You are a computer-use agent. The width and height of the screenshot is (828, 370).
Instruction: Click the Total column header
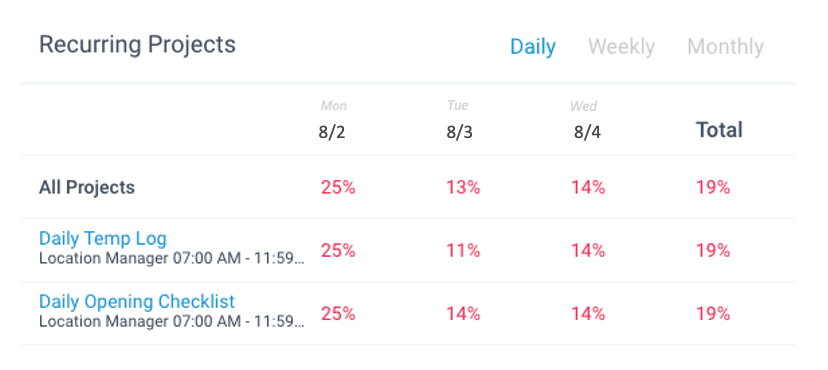(x=719, y=130)
